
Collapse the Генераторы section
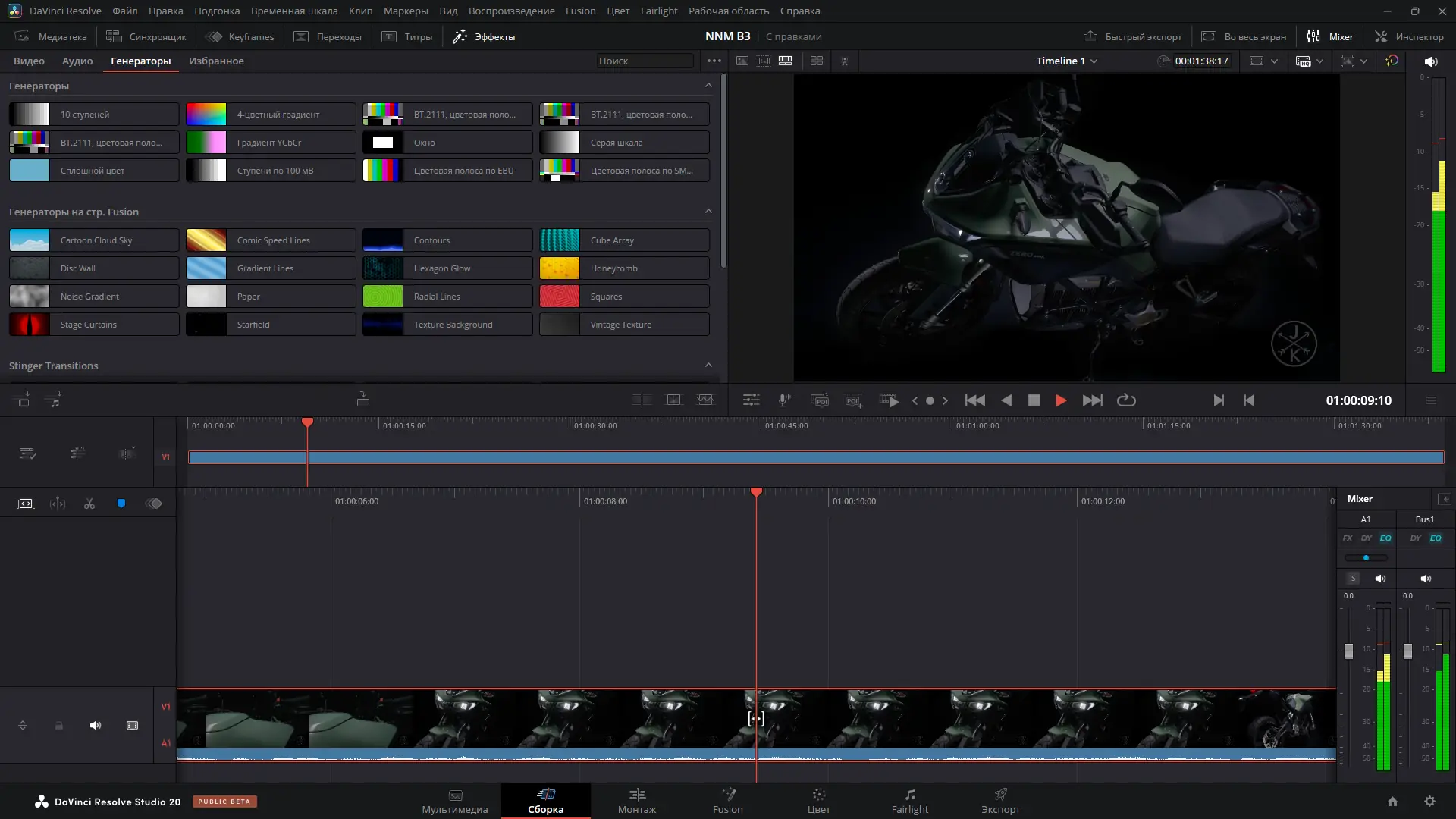(708, 86)
